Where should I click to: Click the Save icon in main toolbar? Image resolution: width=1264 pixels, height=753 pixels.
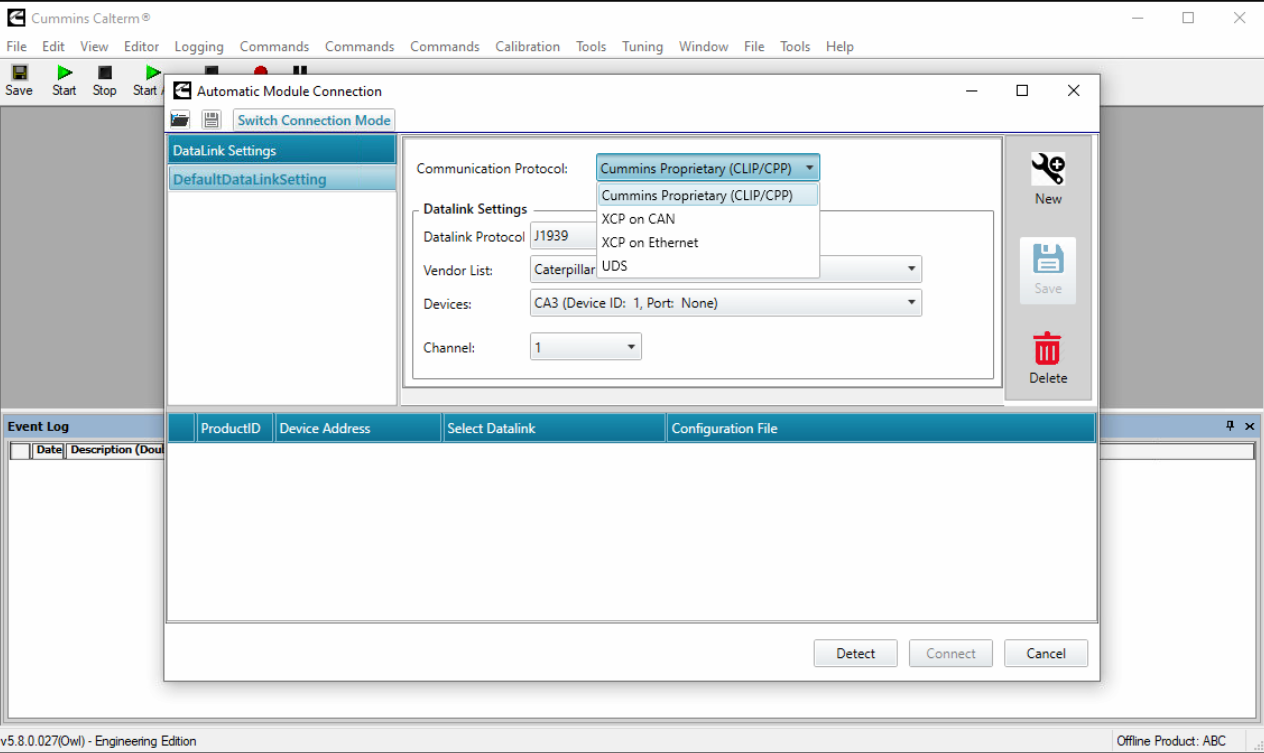click(18, 80)
